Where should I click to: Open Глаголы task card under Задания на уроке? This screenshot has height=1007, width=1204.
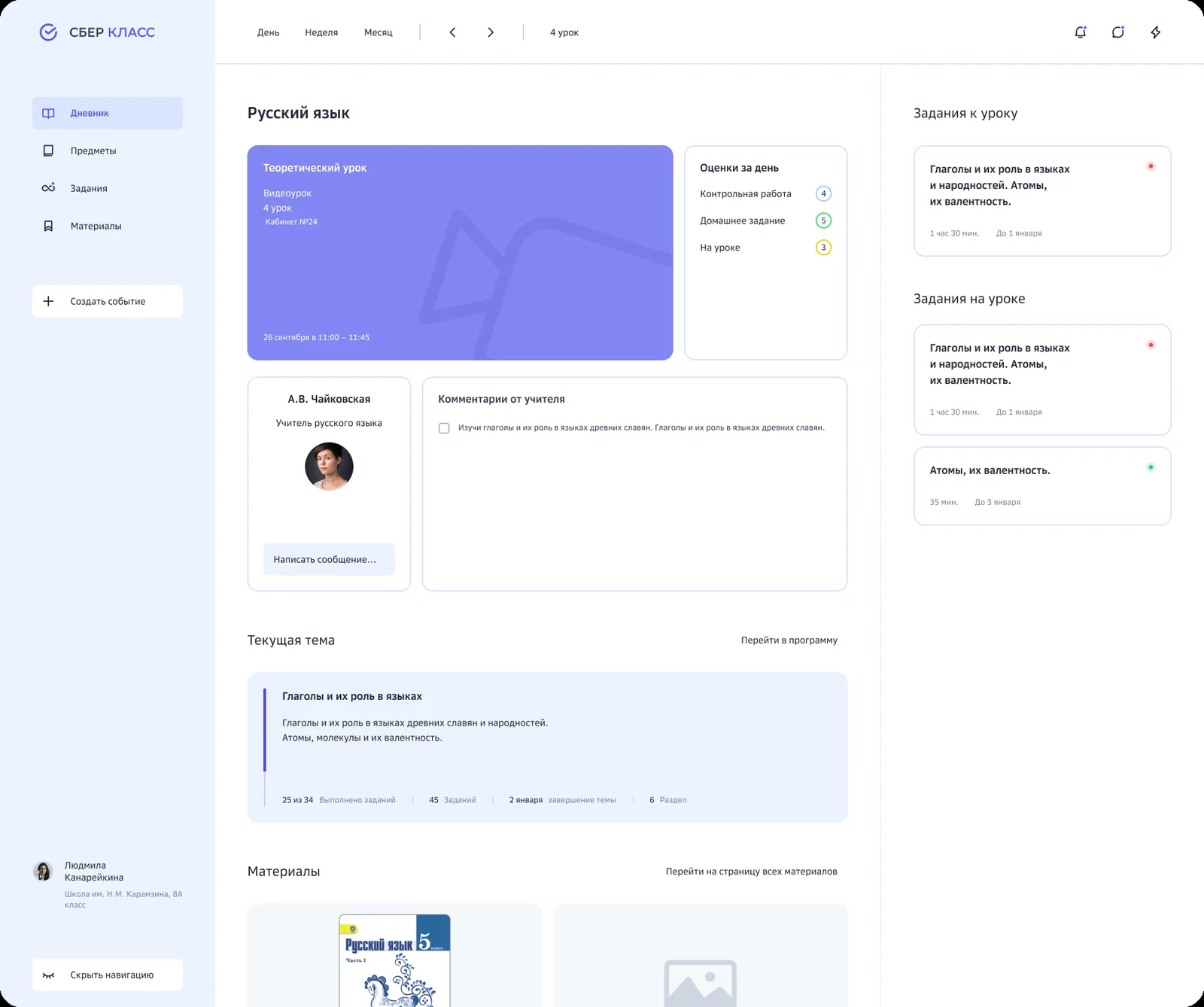1042,380
